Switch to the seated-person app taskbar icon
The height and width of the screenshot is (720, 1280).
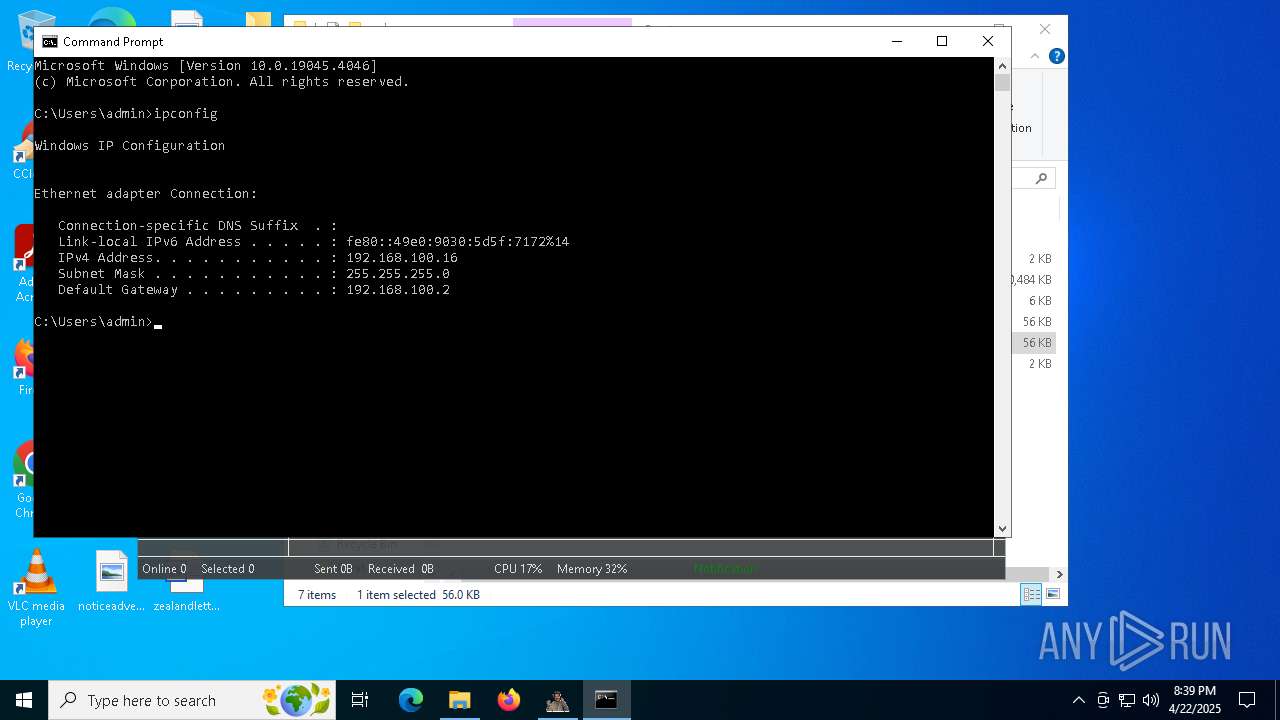click(x=557, y=700)
